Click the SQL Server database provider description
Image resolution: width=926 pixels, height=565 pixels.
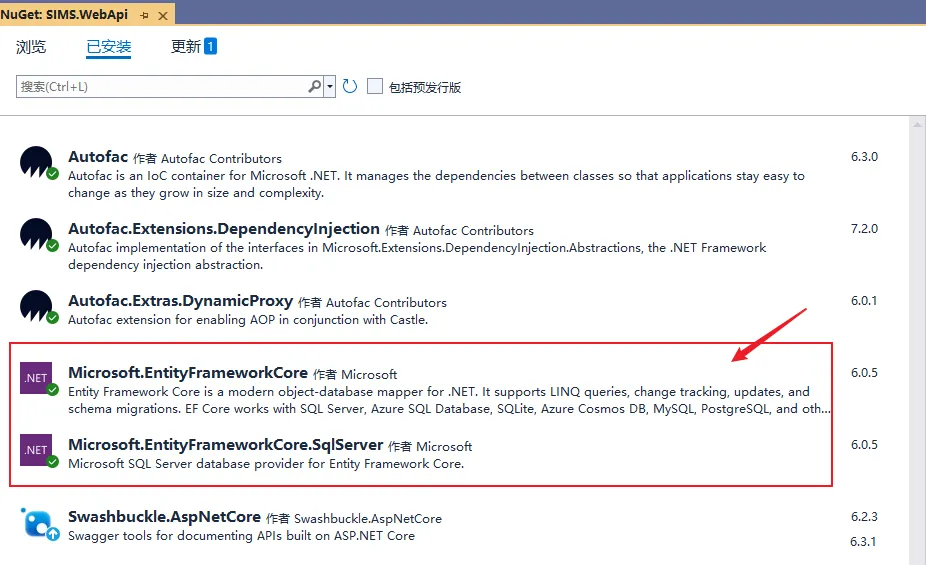pos(266,463)
